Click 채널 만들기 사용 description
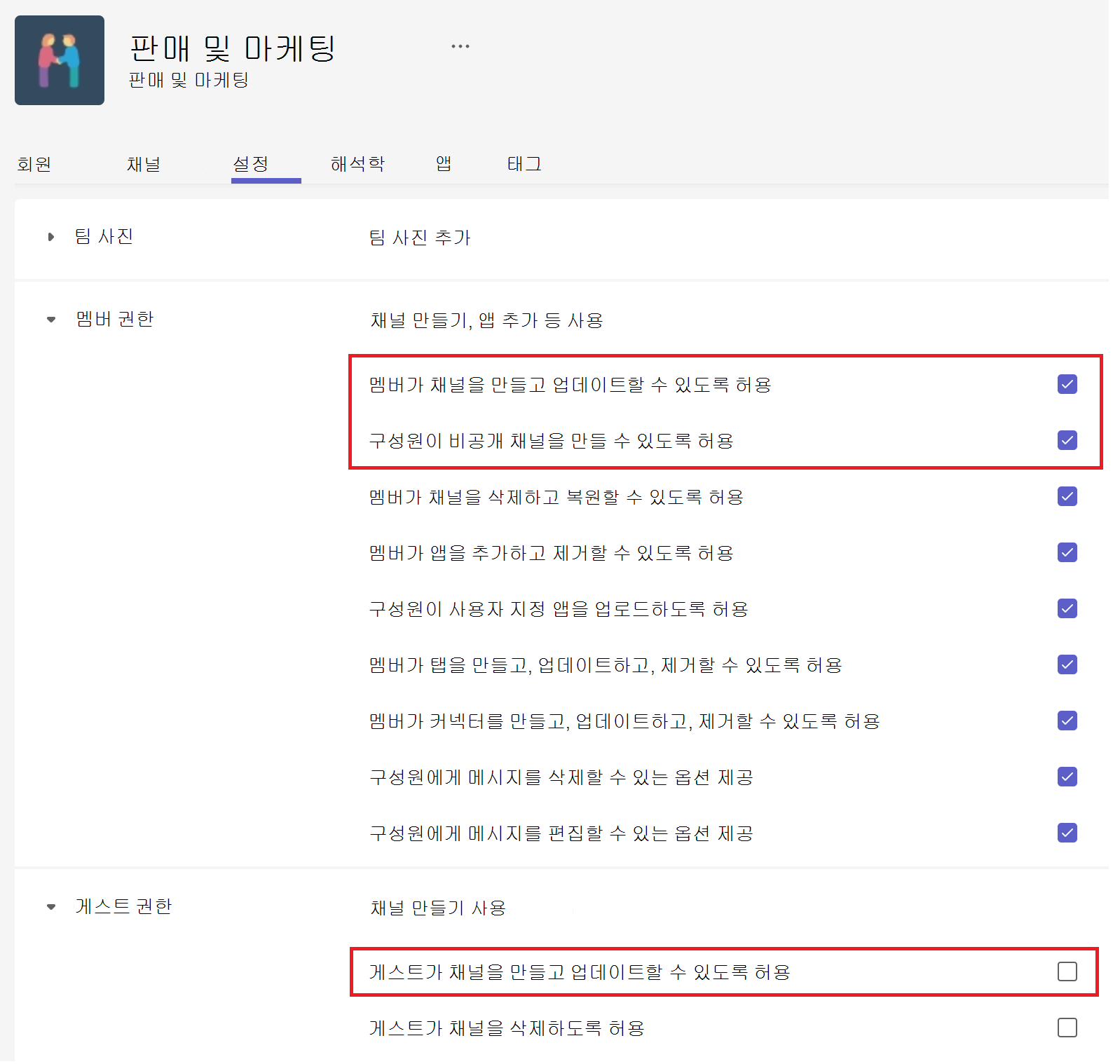The height and width of the screenshot is (1064, 1120). coord(438,908)
